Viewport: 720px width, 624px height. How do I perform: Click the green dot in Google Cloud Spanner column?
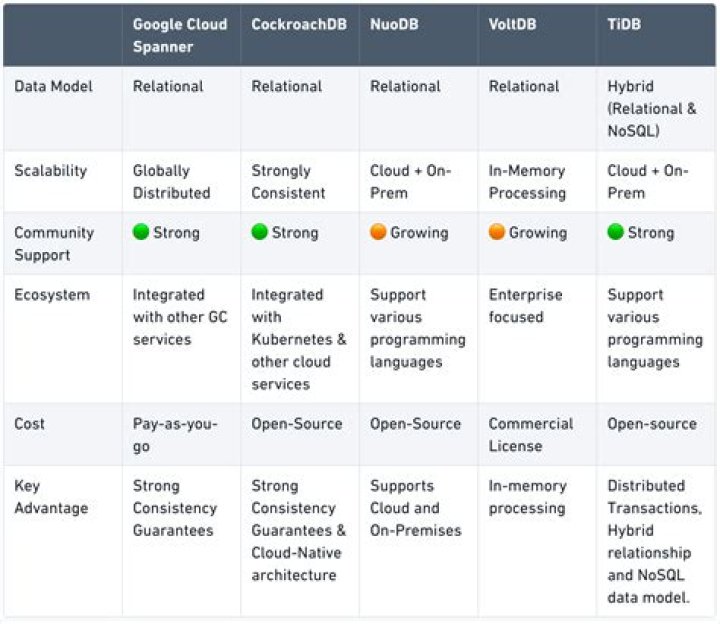(x=141, y=232)
